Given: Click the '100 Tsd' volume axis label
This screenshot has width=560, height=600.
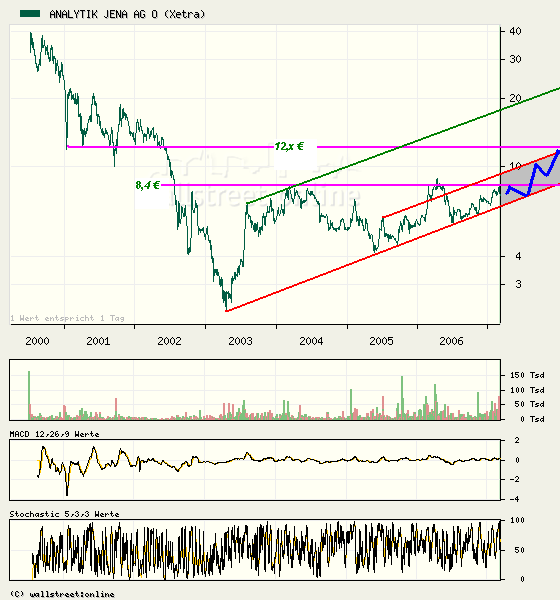Looking at the screenshot, I should click(x=527, y=390).
